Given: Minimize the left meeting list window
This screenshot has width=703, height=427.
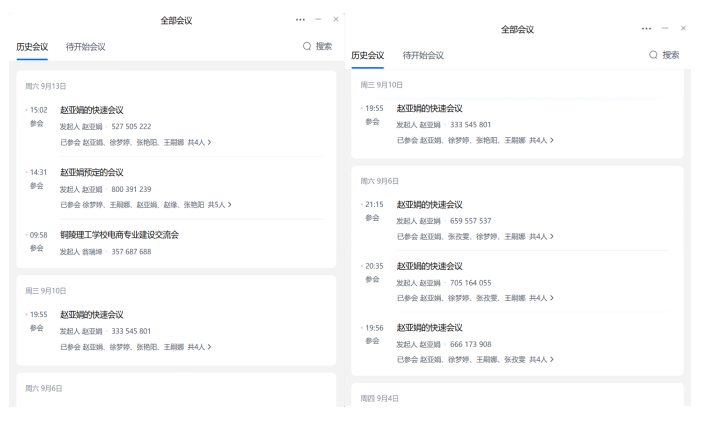Looking at the screenshot, I should point(318,20).
